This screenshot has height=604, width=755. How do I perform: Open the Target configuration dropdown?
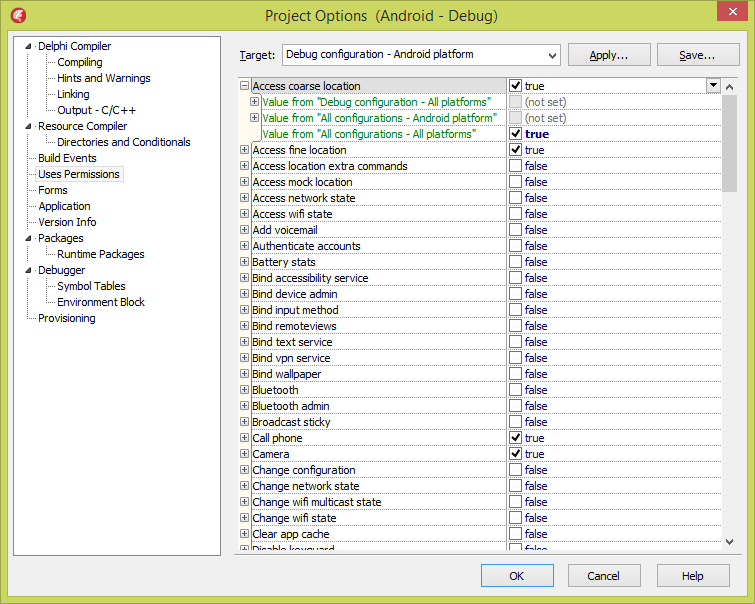[552, 55]
